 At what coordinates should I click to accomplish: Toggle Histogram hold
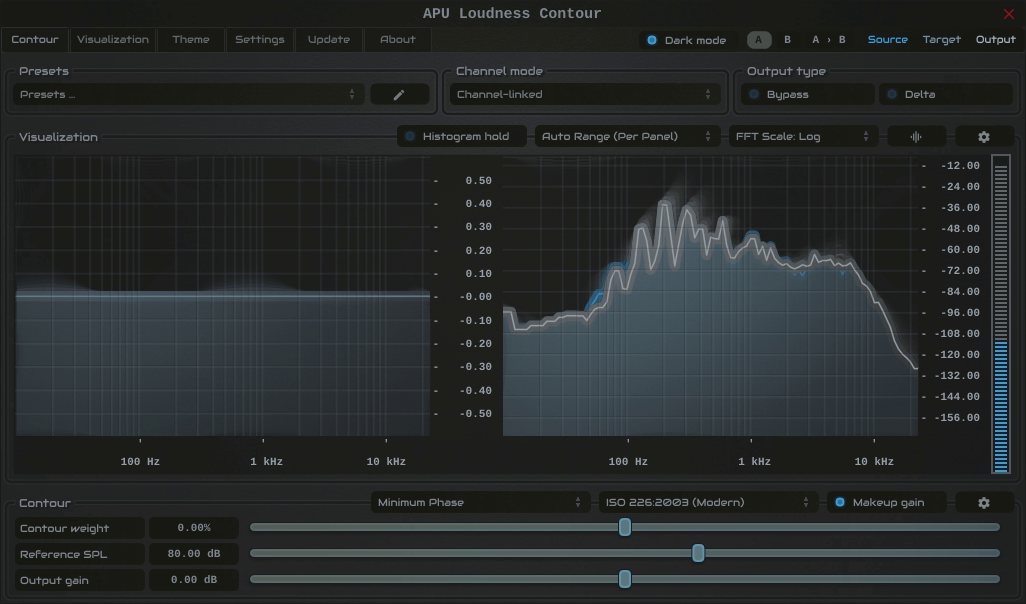click(x=462, y=136)
